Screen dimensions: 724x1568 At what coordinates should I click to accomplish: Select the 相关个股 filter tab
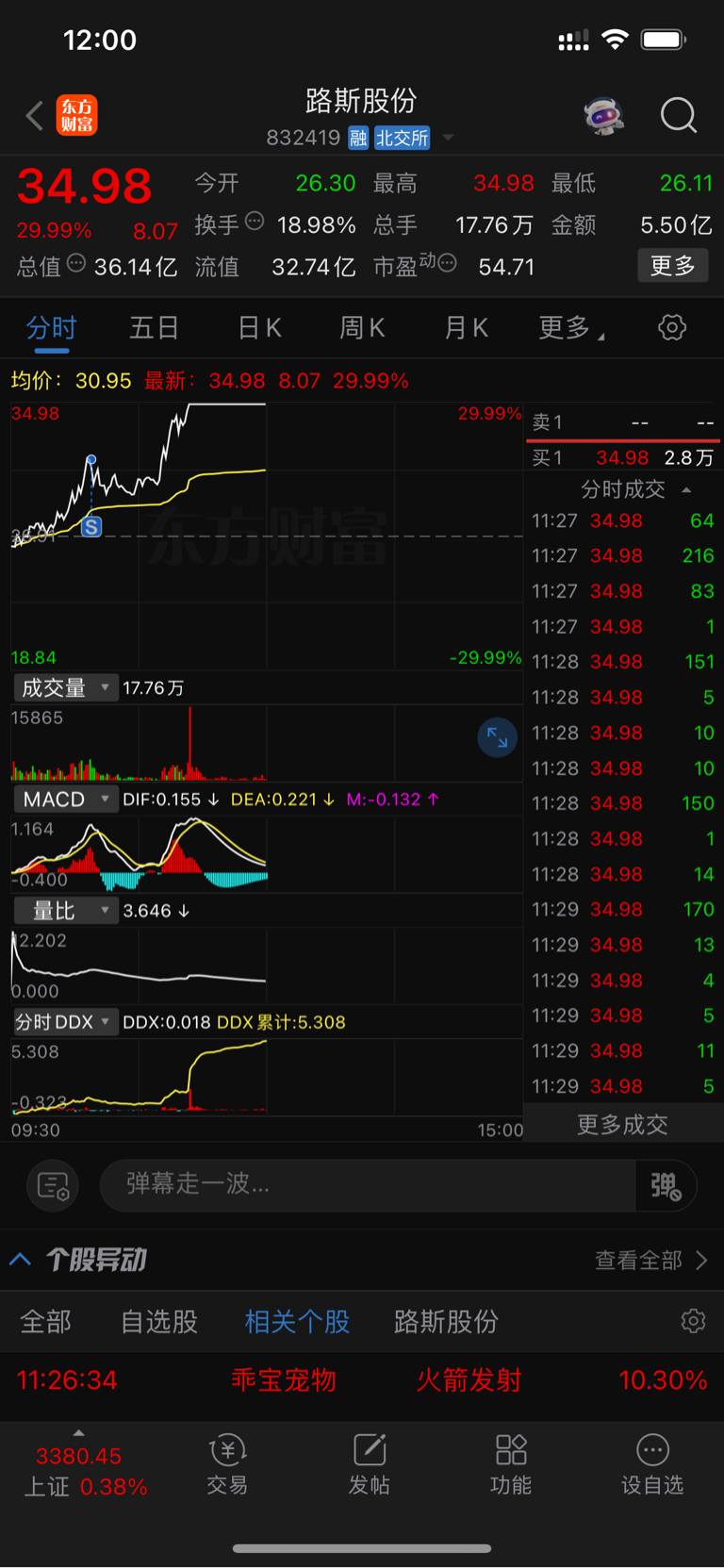pos(297,1322)
